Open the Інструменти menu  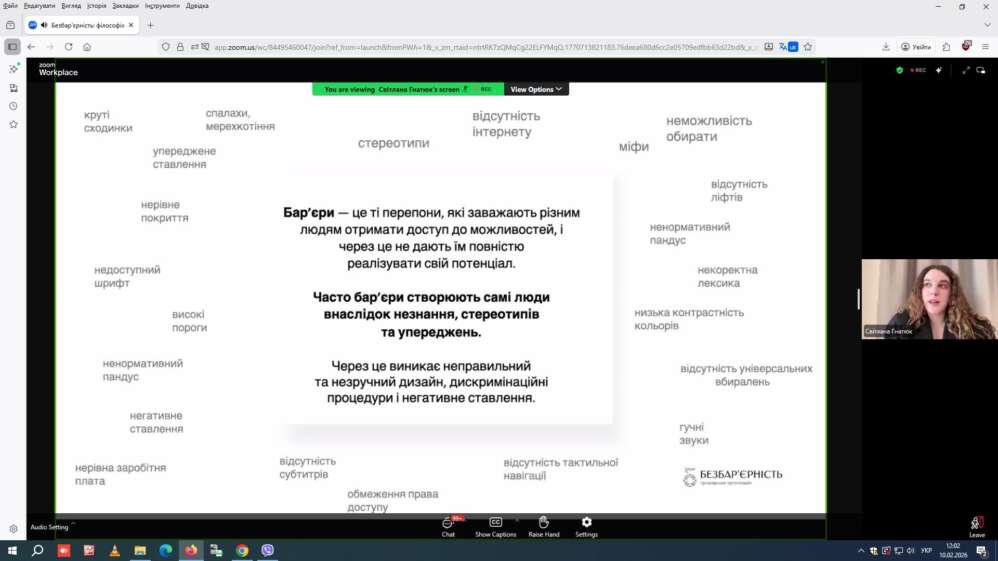(x=161, y=6)
